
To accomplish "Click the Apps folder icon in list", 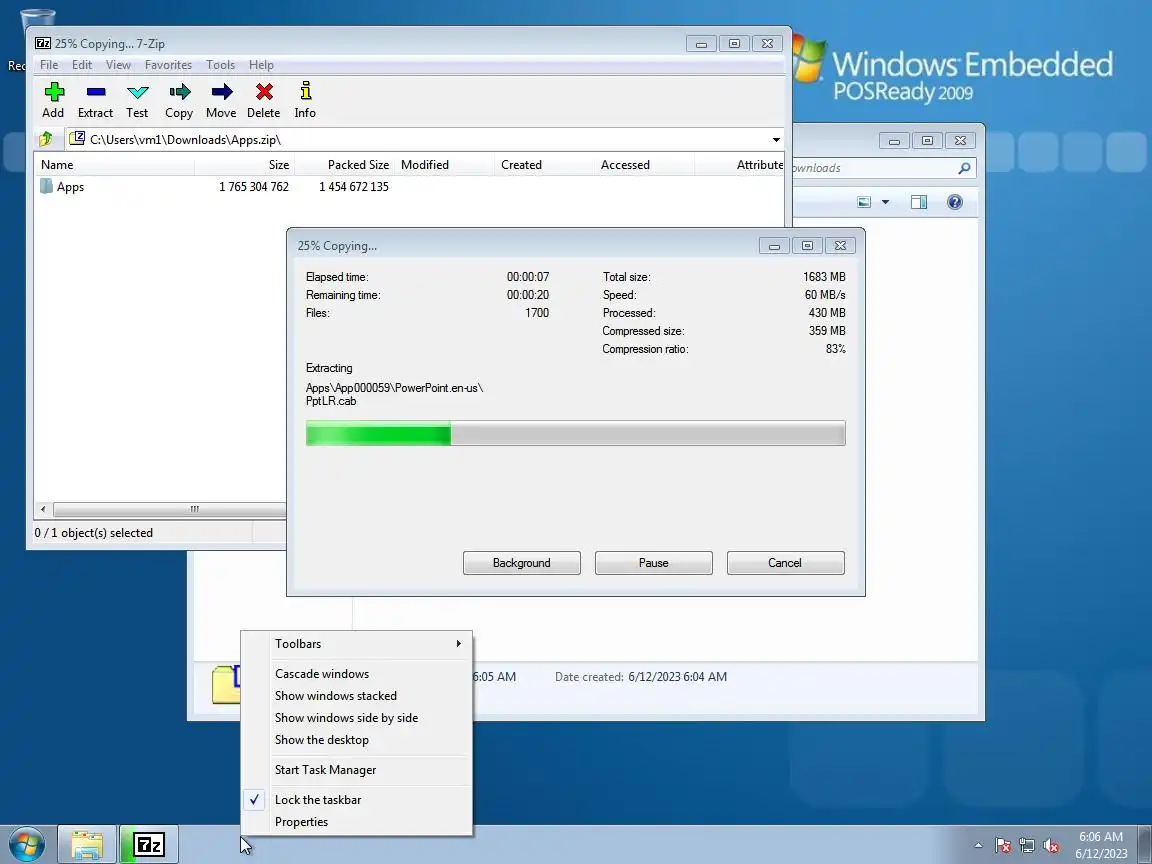I will [46, 186].
